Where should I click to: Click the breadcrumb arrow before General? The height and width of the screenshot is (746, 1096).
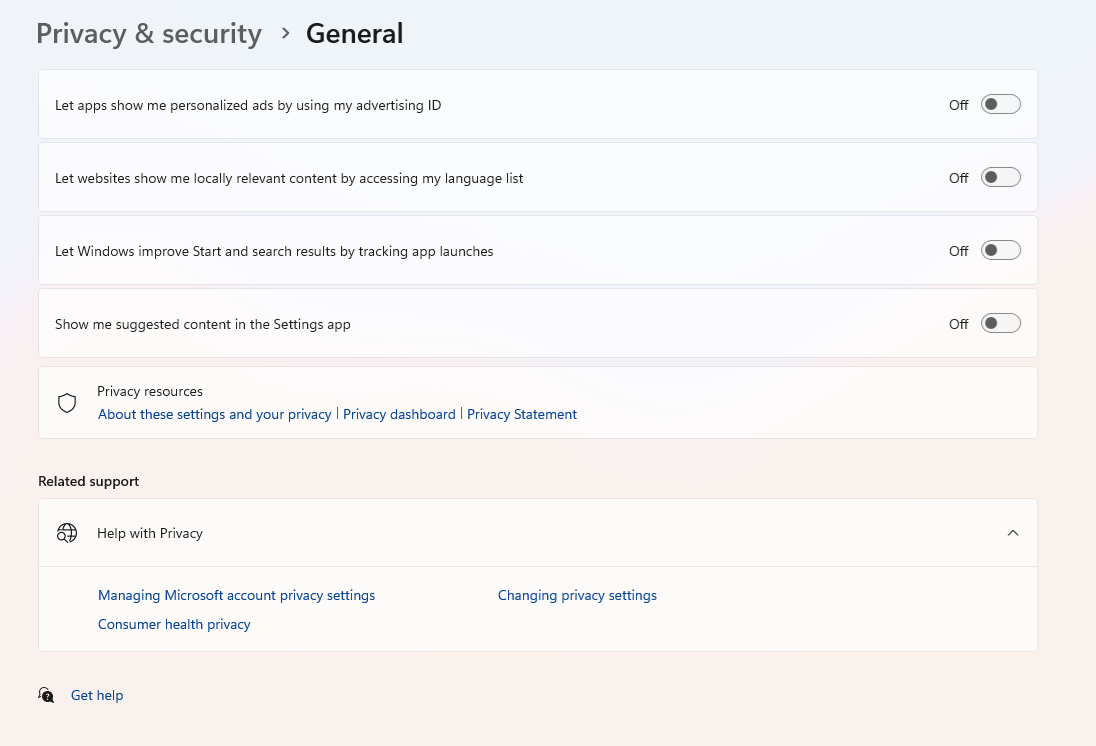click(286, 33)
